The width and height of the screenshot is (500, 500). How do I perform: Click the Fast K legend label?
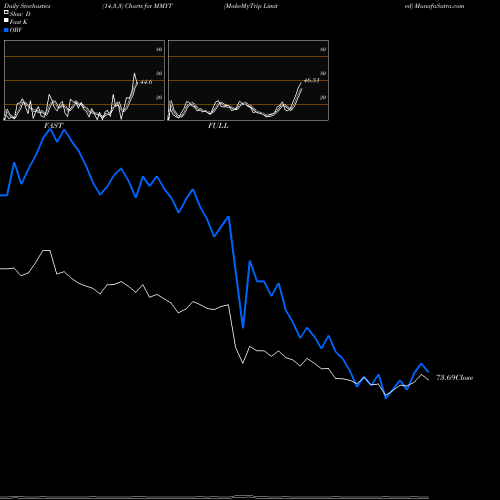(x=19, y=22)
